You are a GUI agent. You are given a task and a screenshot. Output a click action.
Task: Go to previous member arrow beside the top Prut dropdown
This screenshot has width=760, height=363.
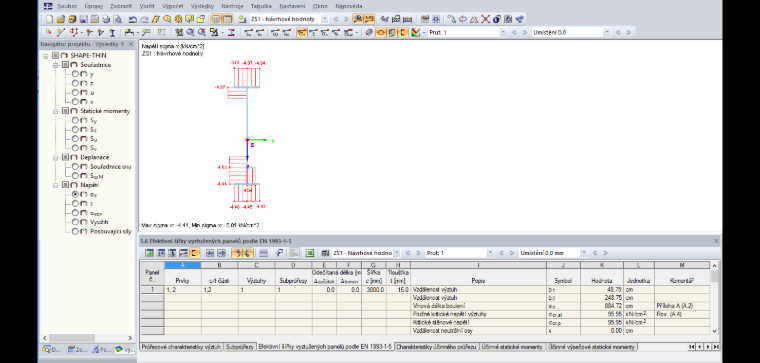(514, 32)
